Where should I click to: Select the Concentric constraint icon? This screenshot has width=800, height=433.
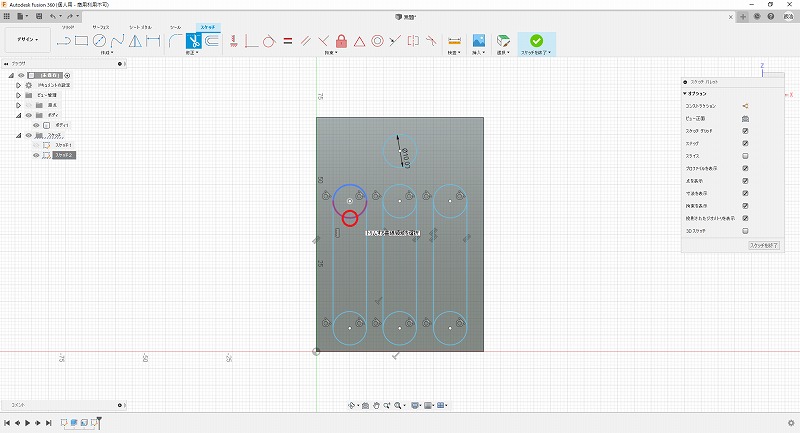click(x=378, y=41)
